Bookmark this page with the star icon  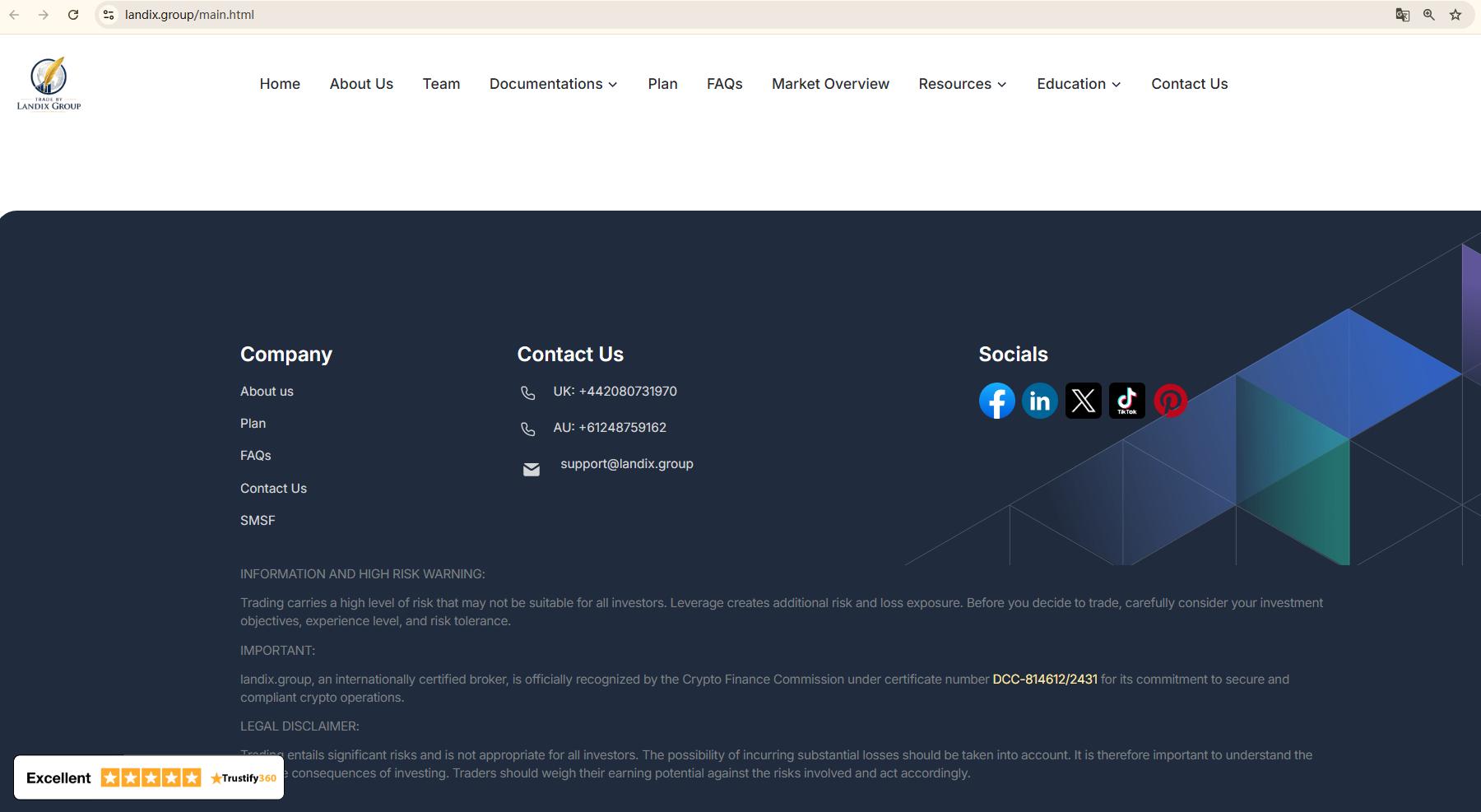tap(1455, 15)
